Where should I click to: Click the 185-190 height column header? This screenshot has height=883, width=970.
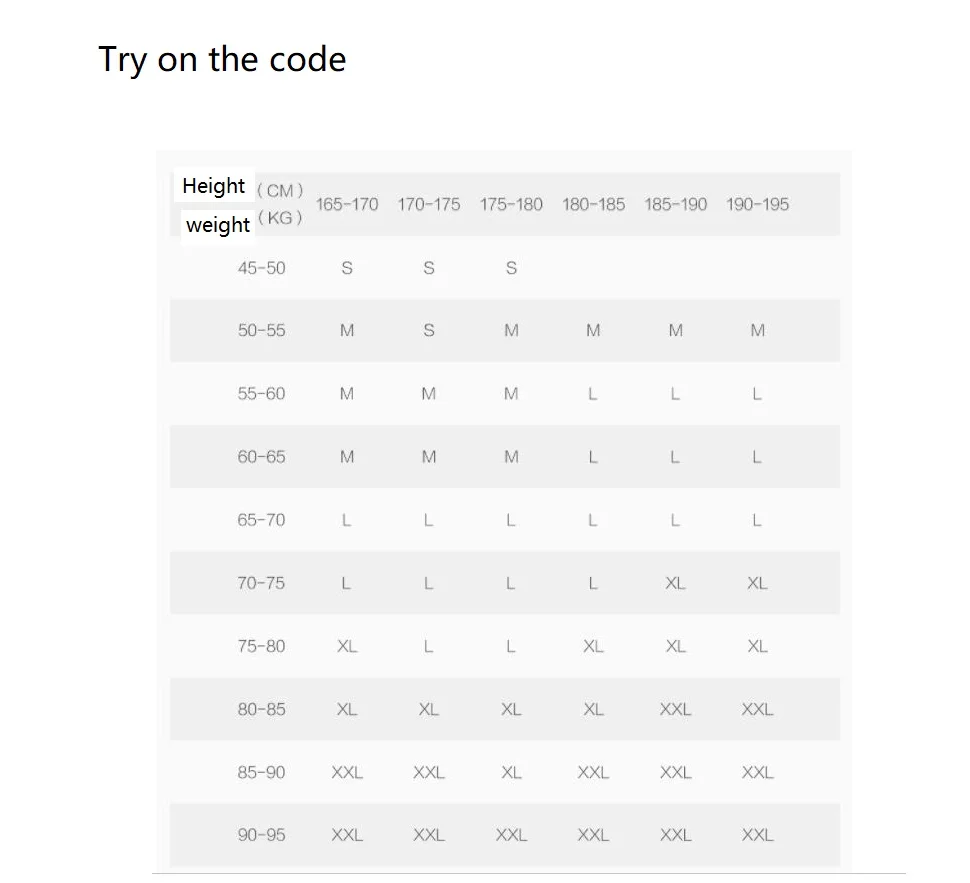tap(676, 204)
